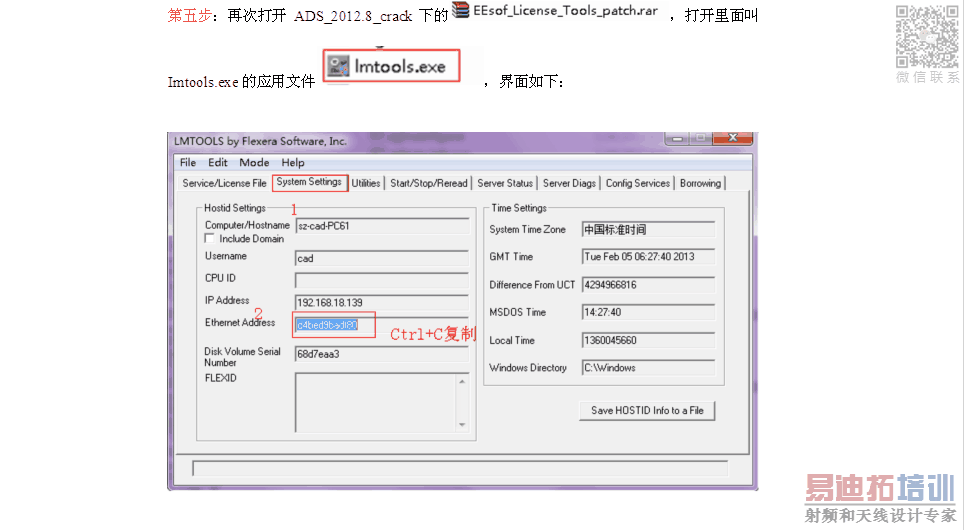Open the Borrowing tab

coord(700,183)
